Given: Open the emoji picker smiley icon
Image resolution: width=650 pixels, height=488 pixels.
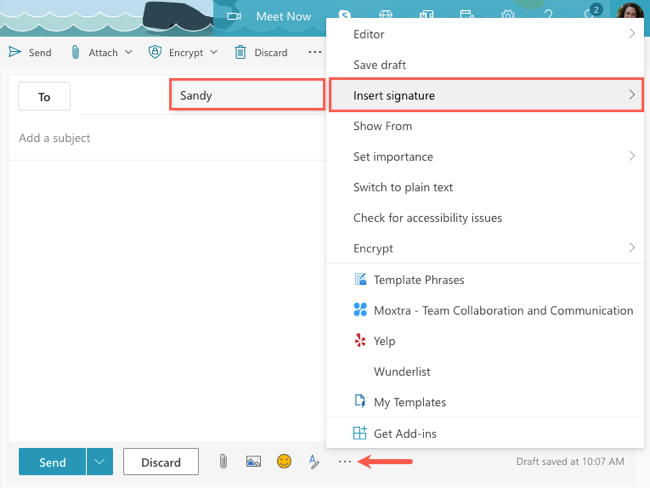Looking at the screenshot, I should (x=284, y=462).
